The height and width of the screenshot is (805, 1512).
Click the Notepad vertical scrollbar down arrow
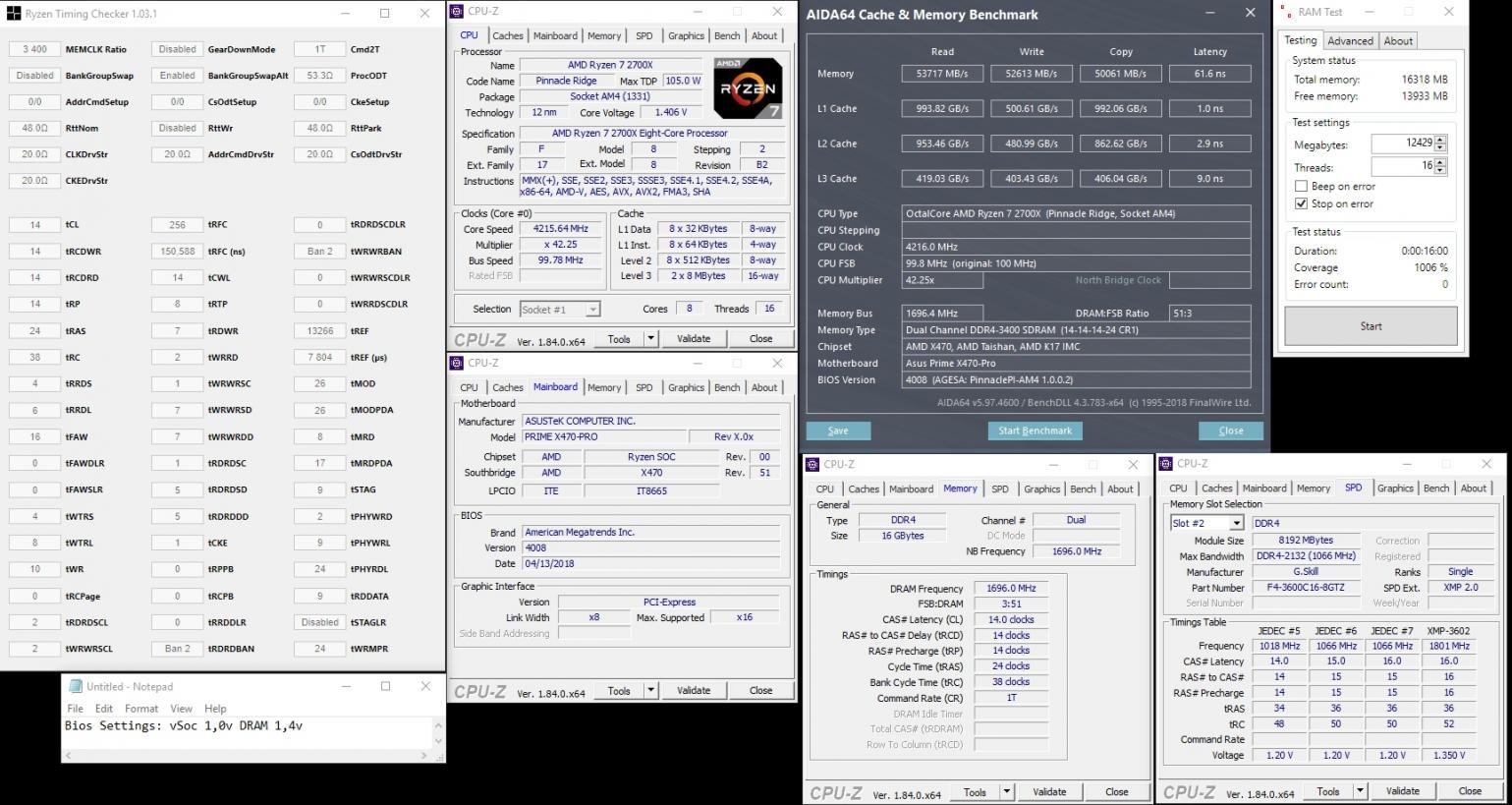(439, 742)
